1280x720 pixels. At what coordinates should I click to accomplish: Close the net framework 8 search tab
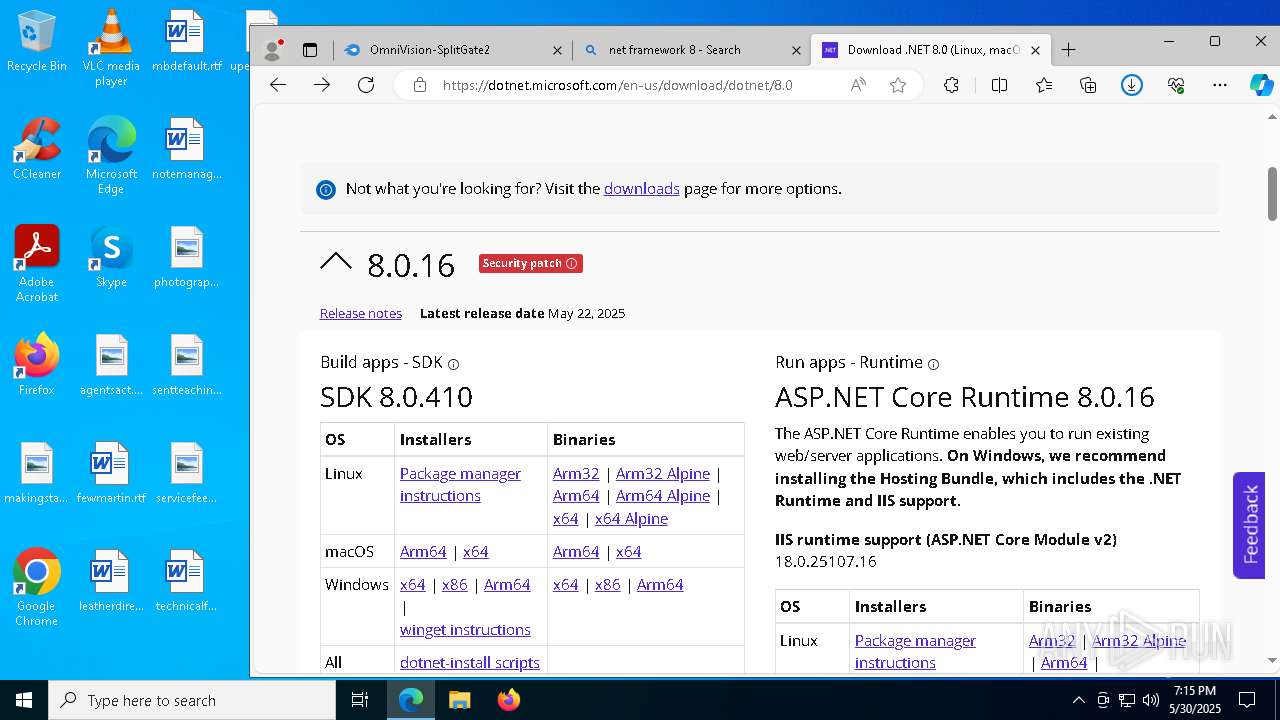pos(797,50)
